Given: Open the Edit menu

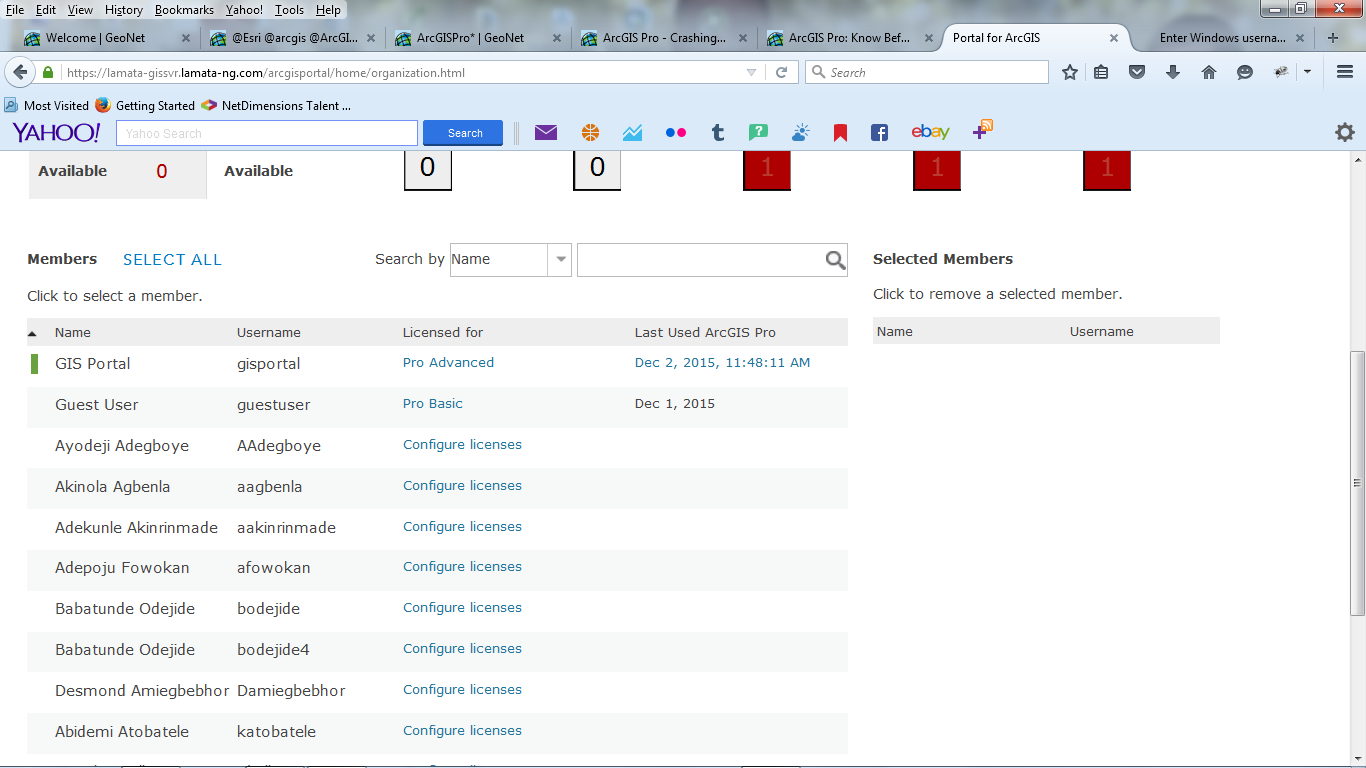Looking at the screenshot, I should 46,9.
